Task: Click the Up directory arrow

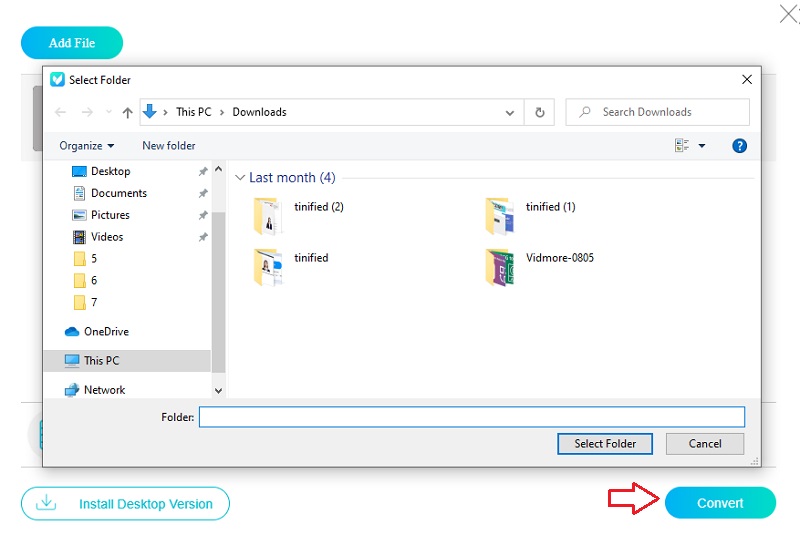Action: pyautogui.click(x=127, y=112)
